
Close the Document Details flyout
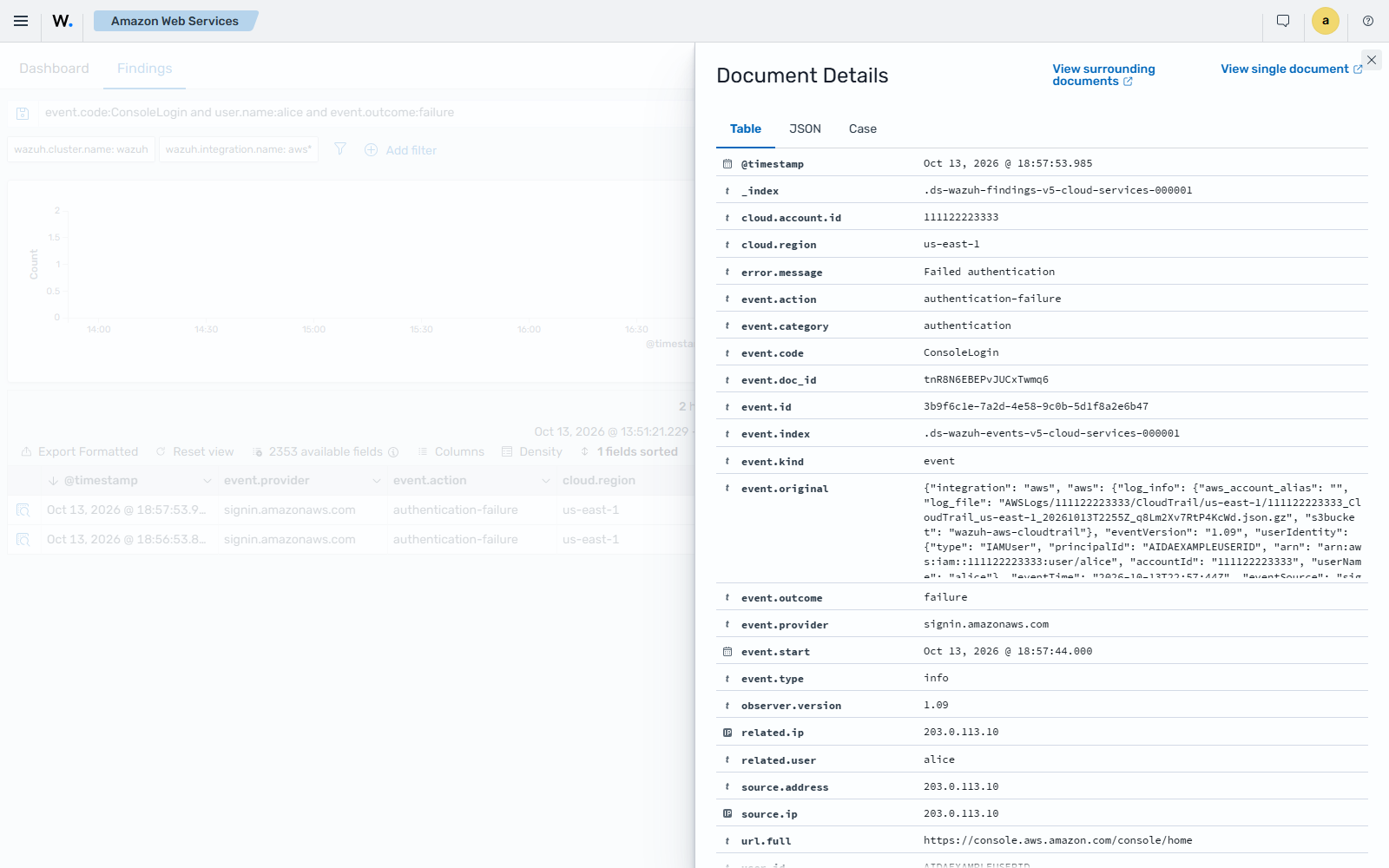[1372, 60]
